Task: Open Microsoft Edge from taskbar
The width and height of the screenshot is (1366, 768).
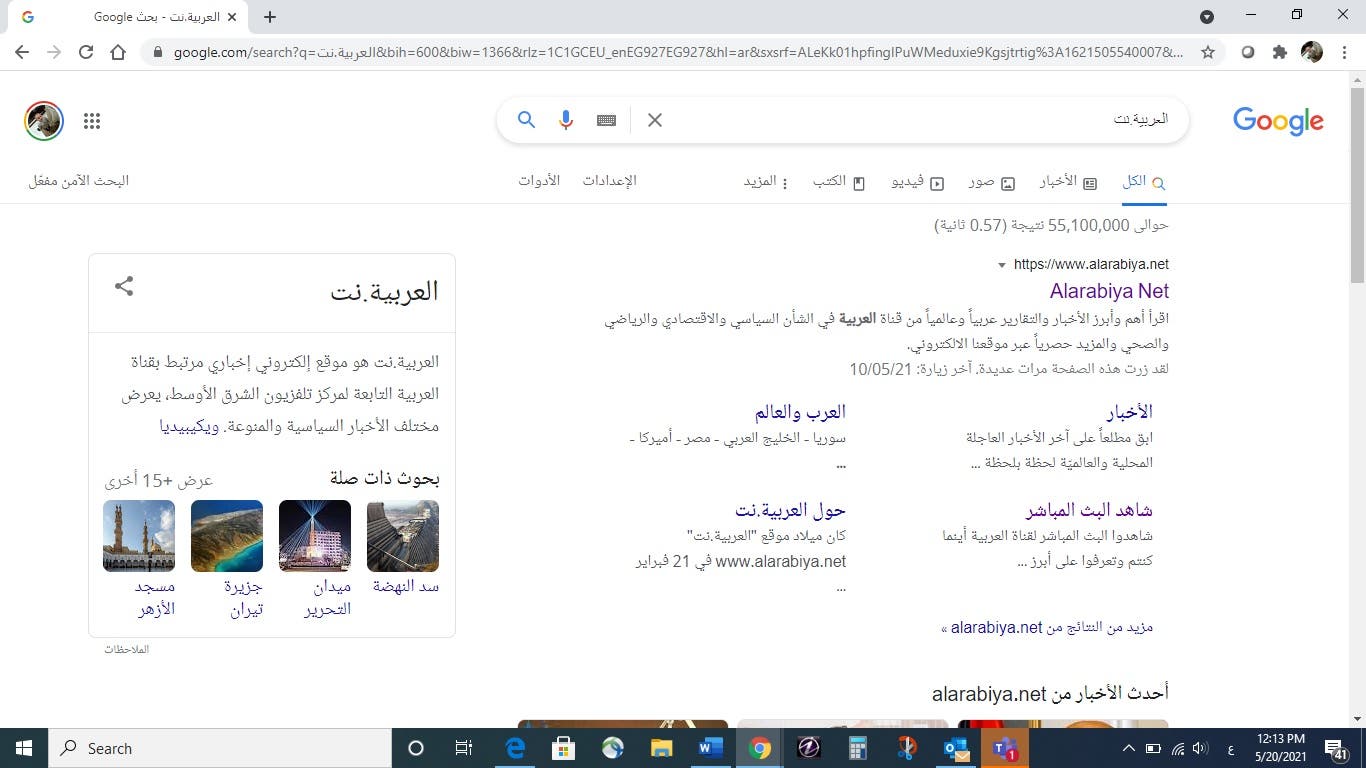Action: [515, 748]
